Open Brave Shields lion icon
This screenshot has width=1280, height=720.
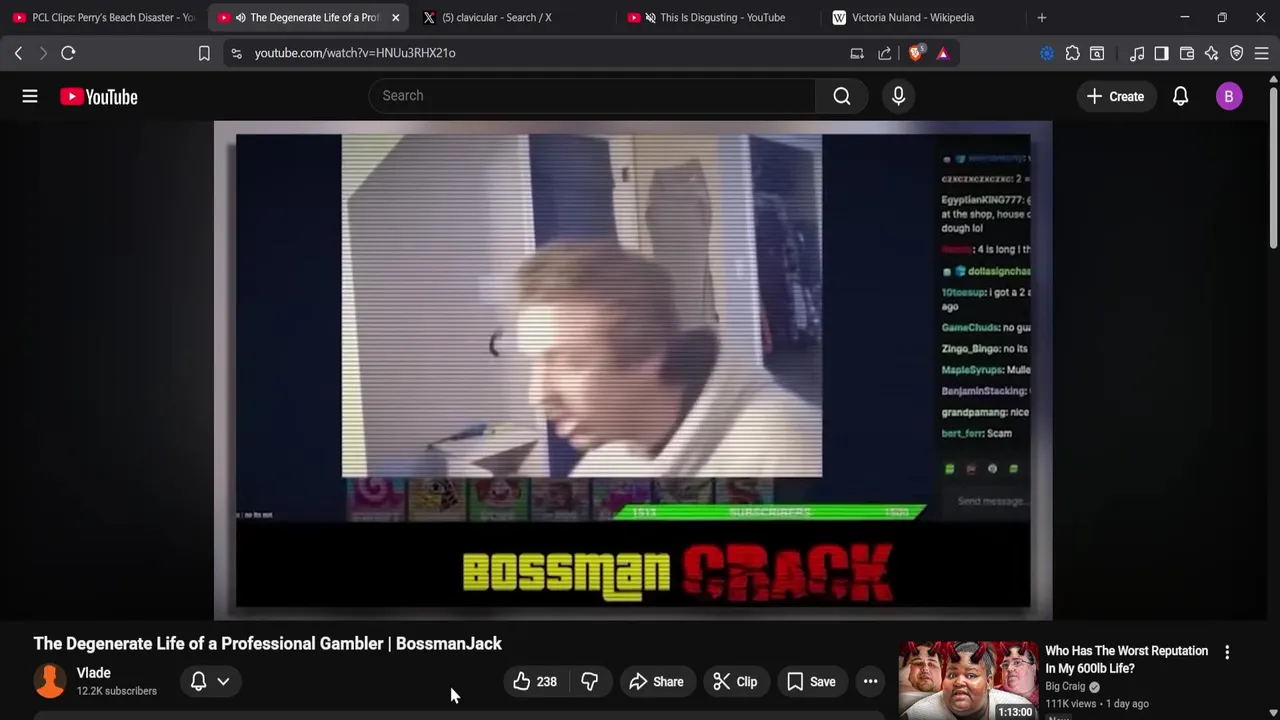(x=916, y=53)
